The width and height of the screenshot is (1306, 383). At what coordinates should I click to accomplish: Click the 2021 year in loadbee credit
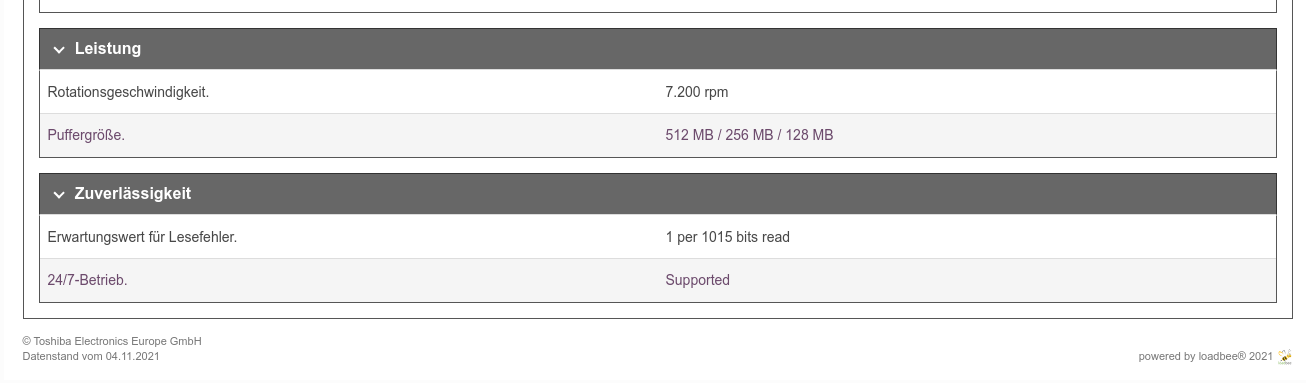click(1261, 356)
